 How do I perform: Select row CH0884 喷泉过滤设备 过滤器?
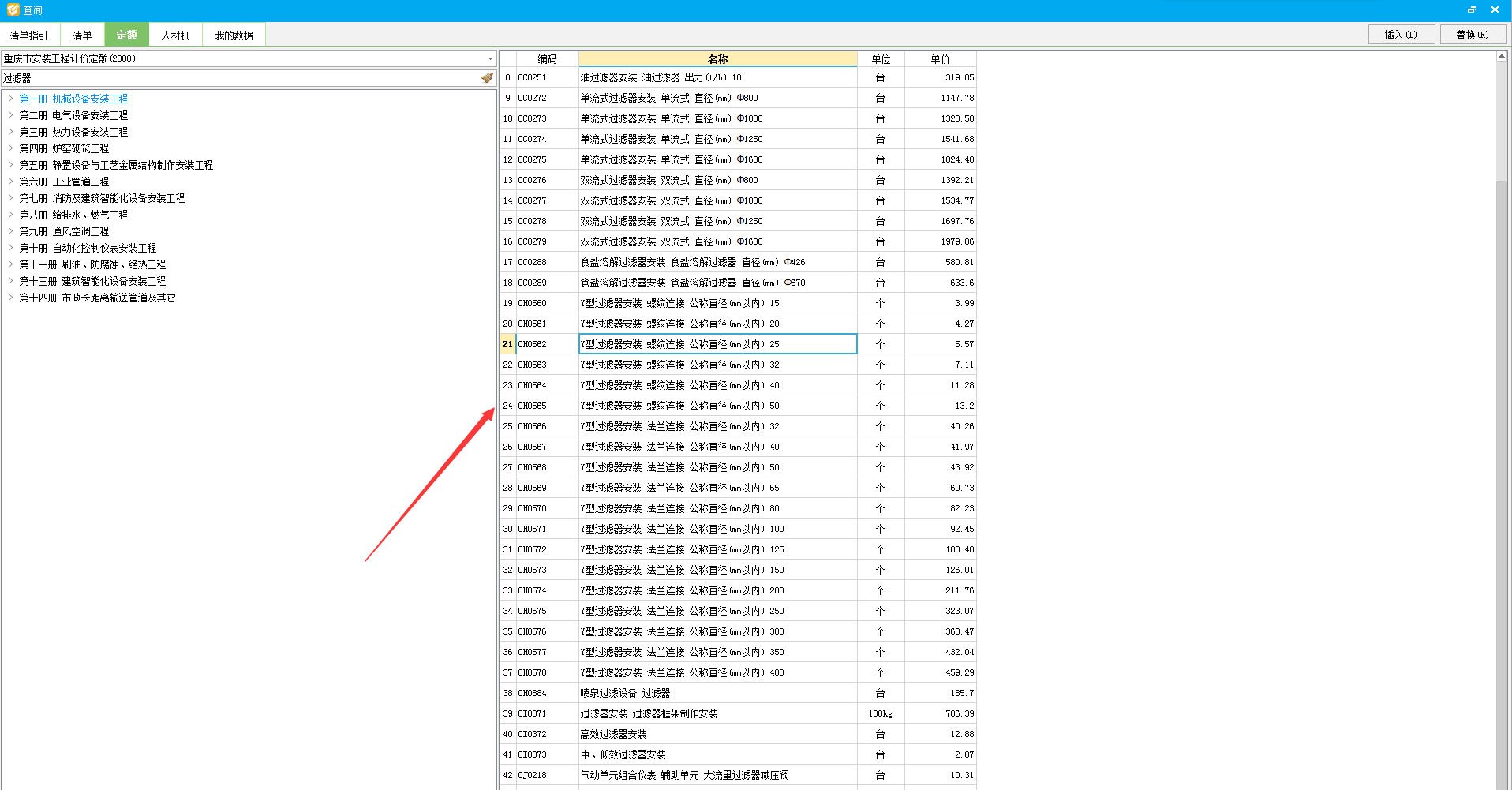(738, 693)
